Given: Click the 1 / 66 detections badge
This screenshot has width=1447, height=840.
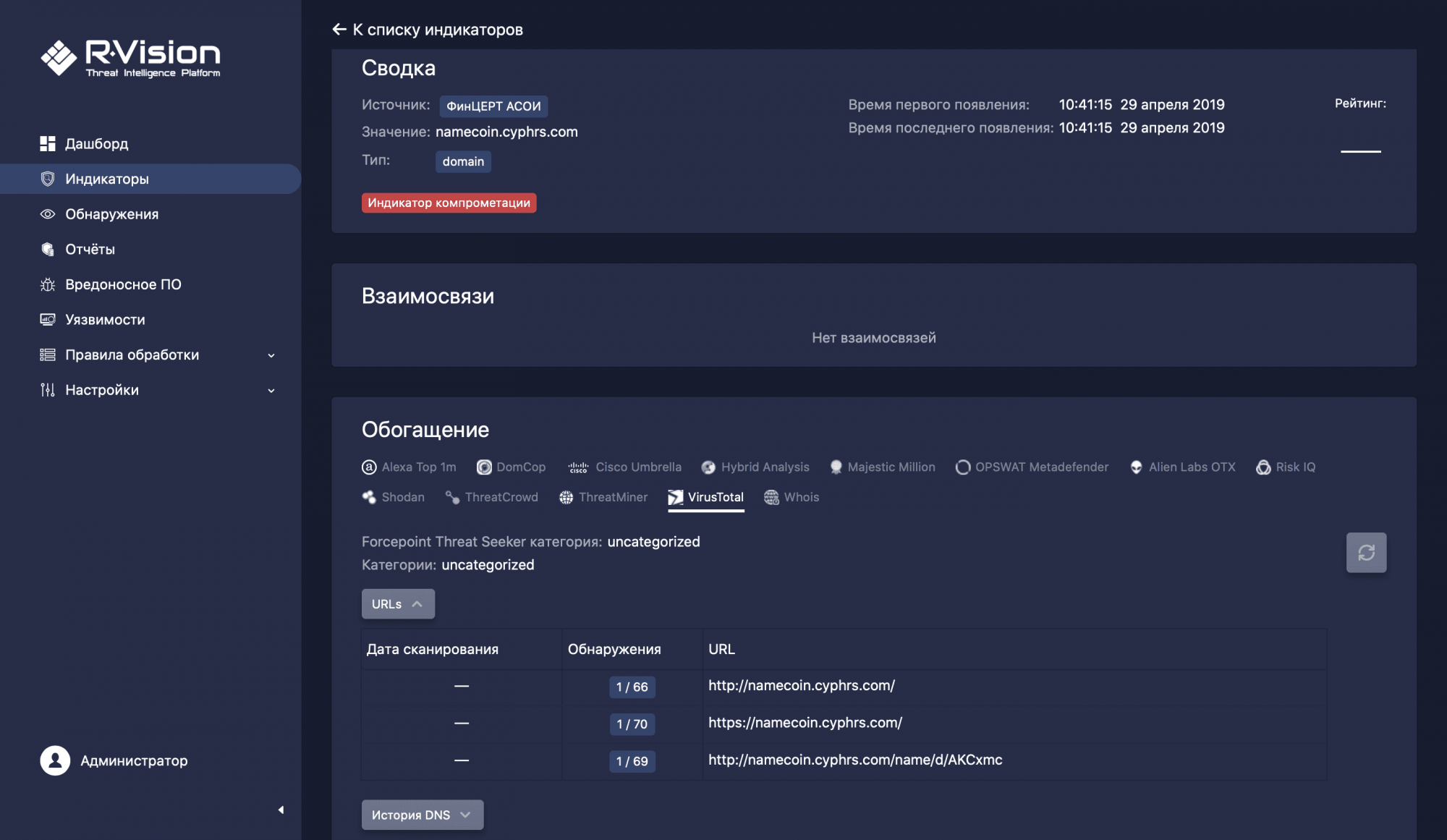Looking at the screenshot, I should (x=632, y=687).
